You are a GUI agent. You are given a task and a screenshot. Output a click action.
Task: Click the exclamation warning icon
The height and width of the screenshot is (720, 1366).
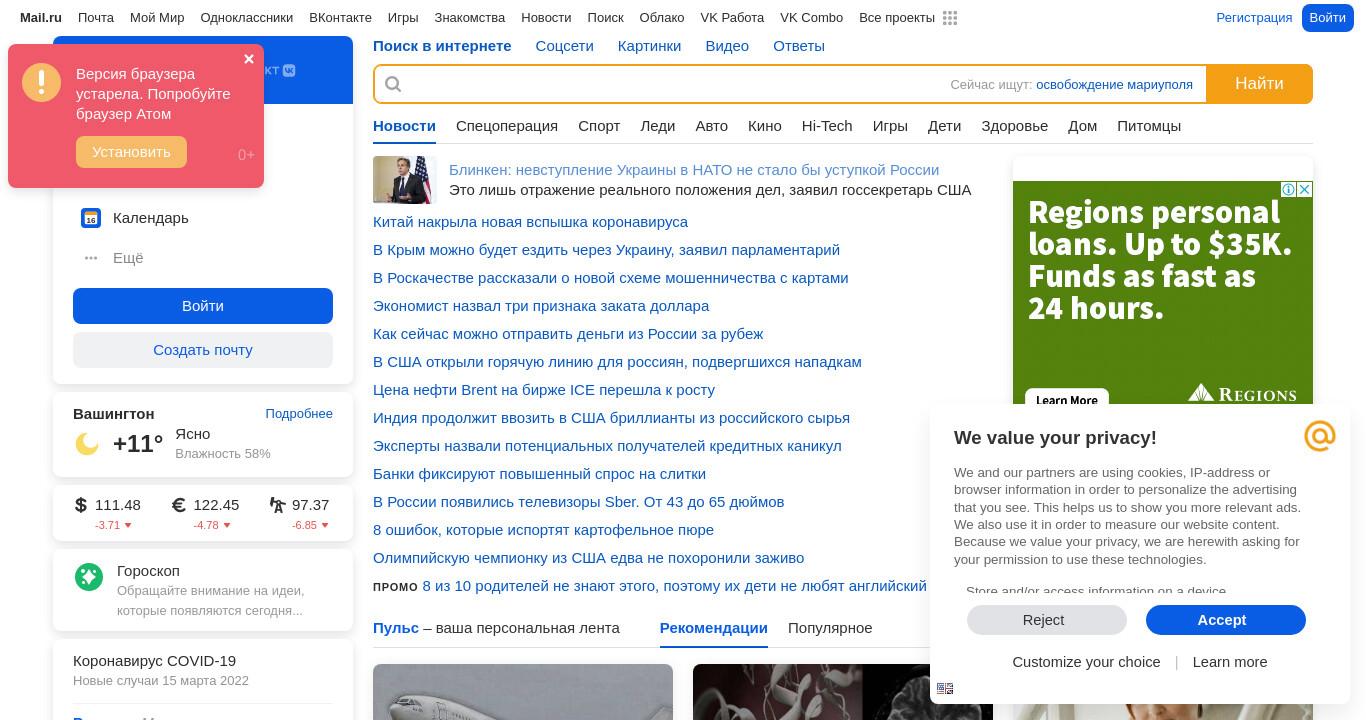pos(42,83)
